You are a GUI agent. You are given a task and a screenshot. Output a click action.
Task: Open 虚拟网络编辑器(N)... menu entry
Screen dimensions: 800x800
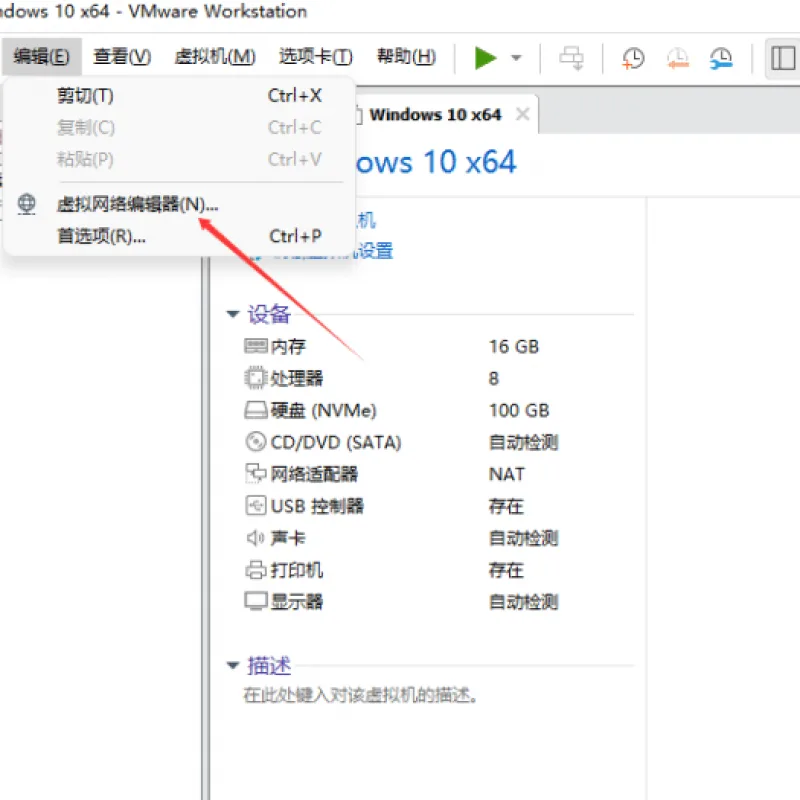(179, 205)
